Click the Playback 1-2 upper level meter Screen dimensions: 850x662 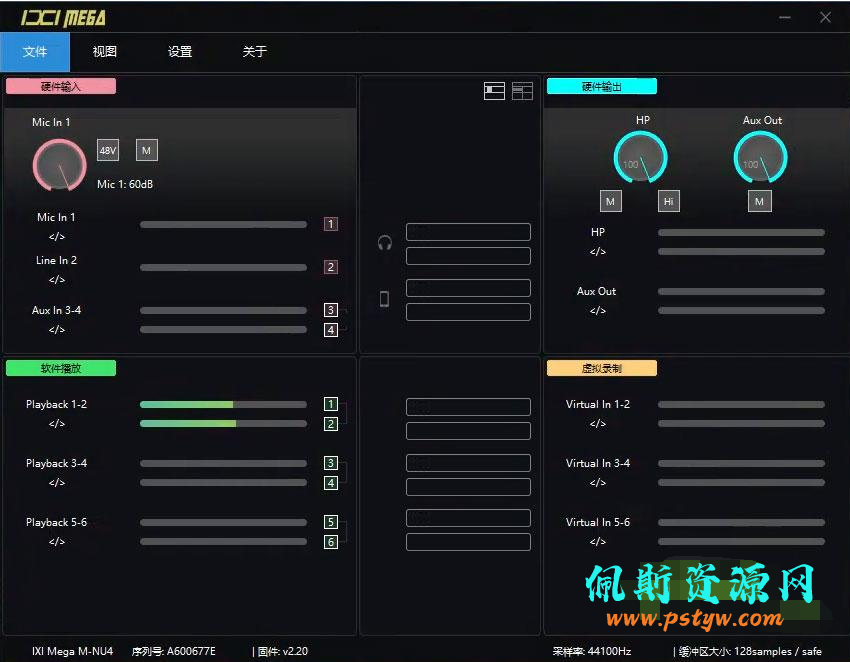(223, 404)
